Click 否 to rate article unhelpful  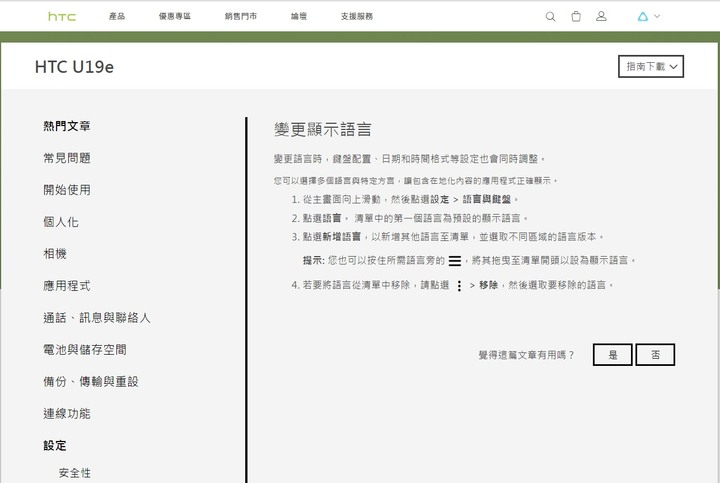[655, 354]
